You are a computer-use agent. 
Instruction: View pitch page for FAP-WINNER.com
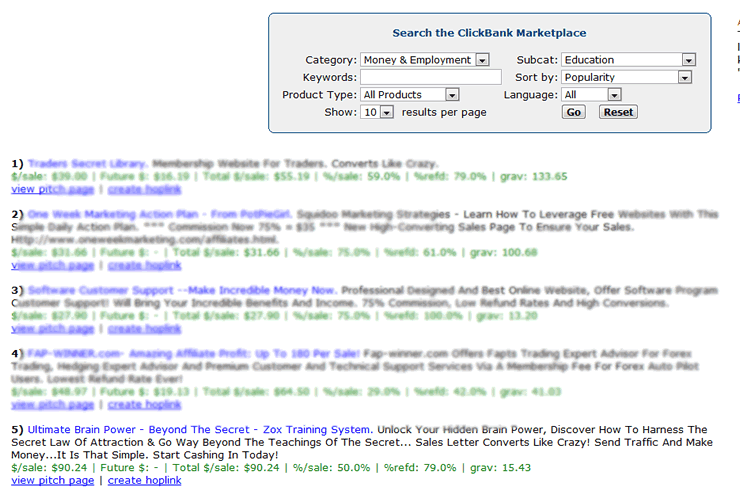[53, 404]
